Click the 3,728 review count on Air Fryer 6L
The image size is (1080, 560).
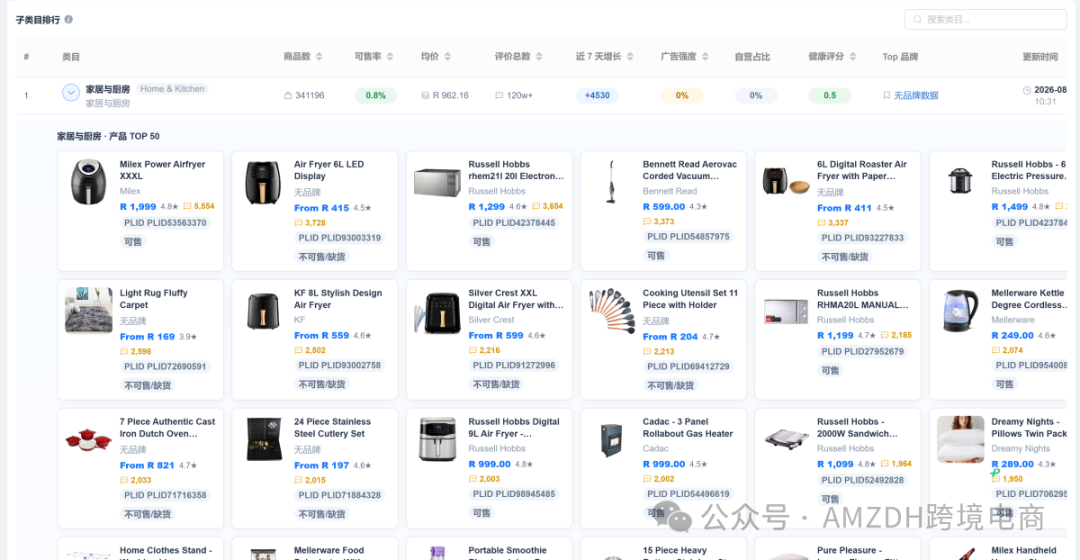[310, 222]
